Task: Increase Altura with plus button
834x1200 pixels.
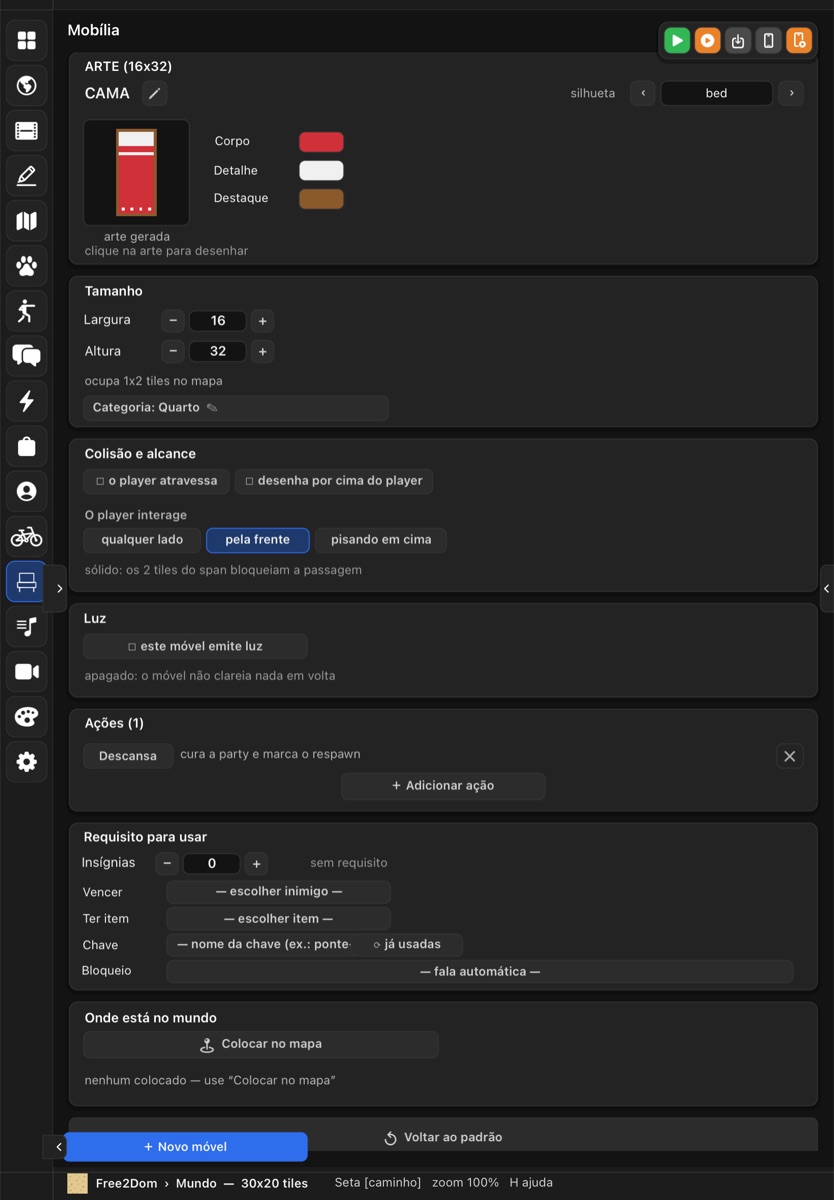Action: coord(263,351)
